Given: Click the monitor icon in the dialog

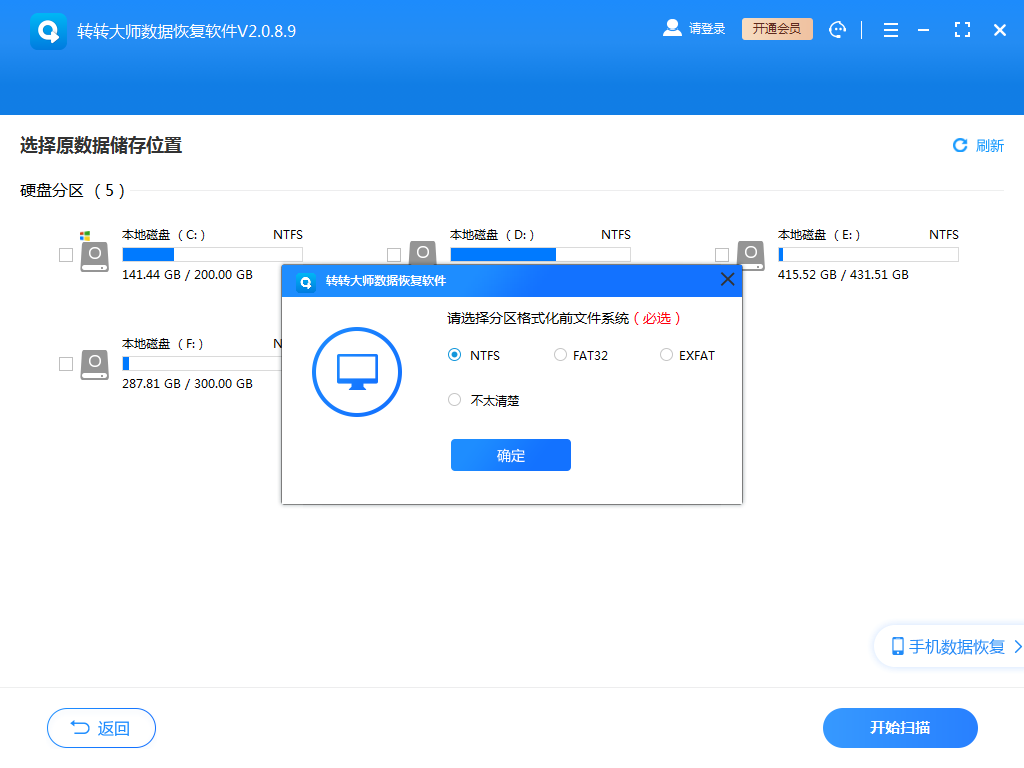Looking at the screenshot, I should pyautogui.click(x=357, y=371).
